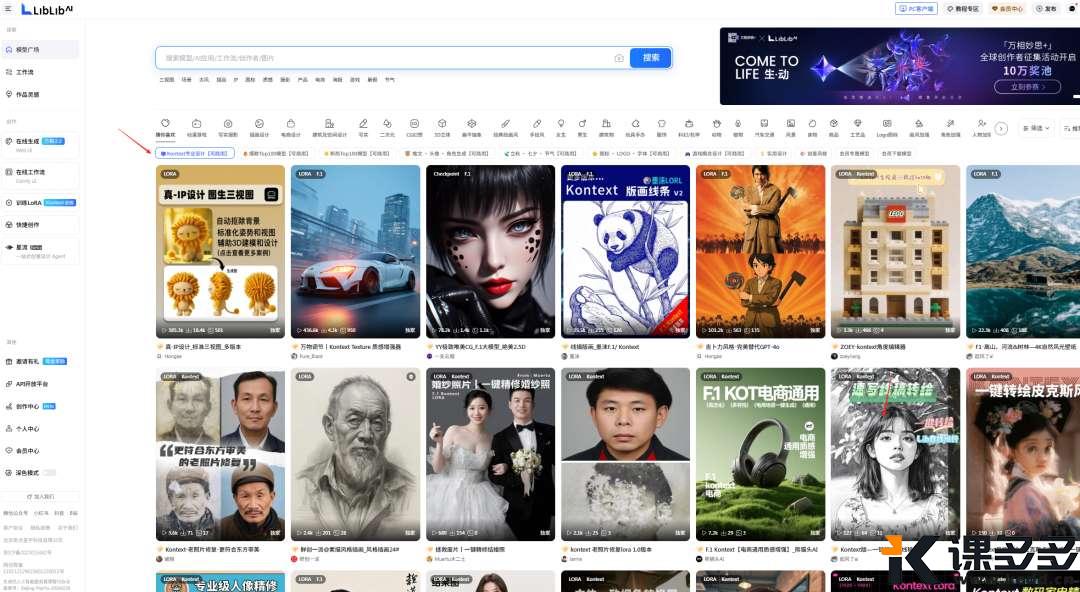Select the 会员专属模型 filter chip

pyautogui.click(x=856, y=154)
